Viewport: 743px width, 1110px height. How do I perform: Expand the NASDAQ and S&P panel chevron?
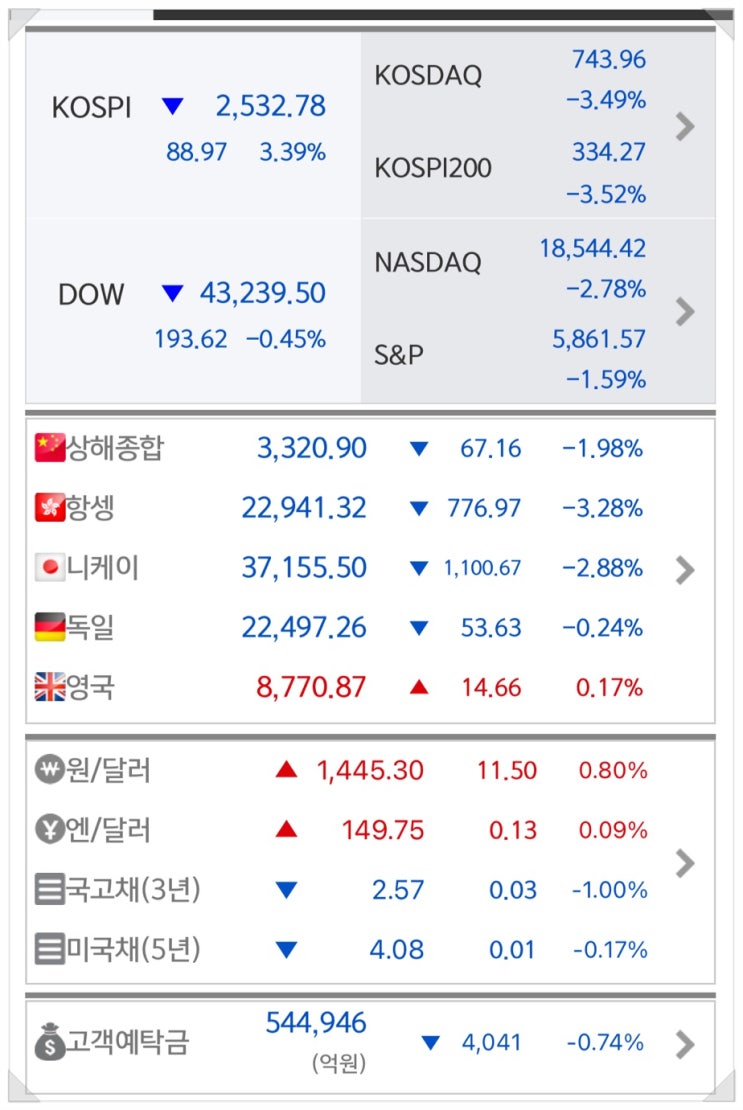(x=685, y=311)
